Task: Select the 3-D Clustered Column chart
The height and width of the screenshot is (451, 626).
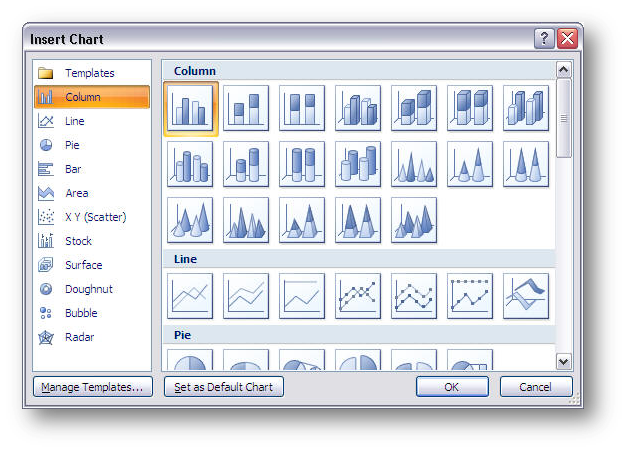Action: pos(358,108)
